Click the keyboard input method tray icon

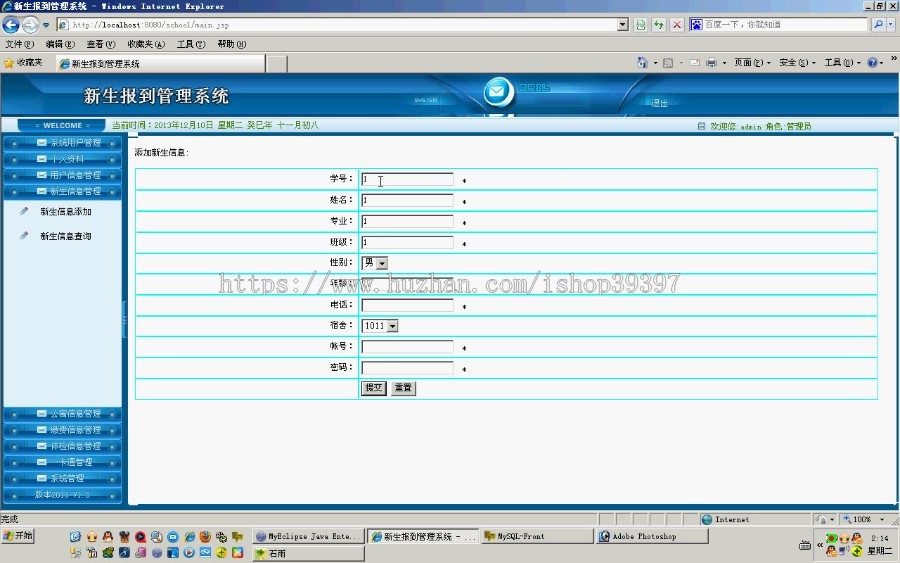pos(805,545)
